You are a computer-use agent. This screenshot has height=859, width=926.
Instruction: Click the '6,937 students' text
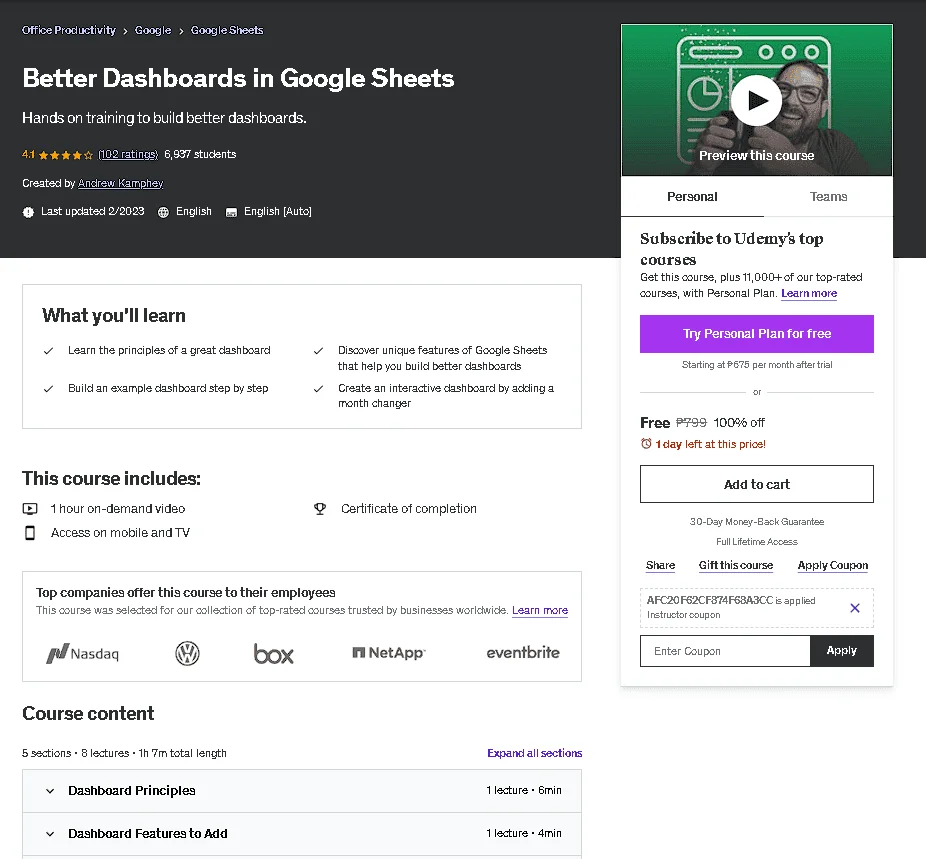[200, 154]
